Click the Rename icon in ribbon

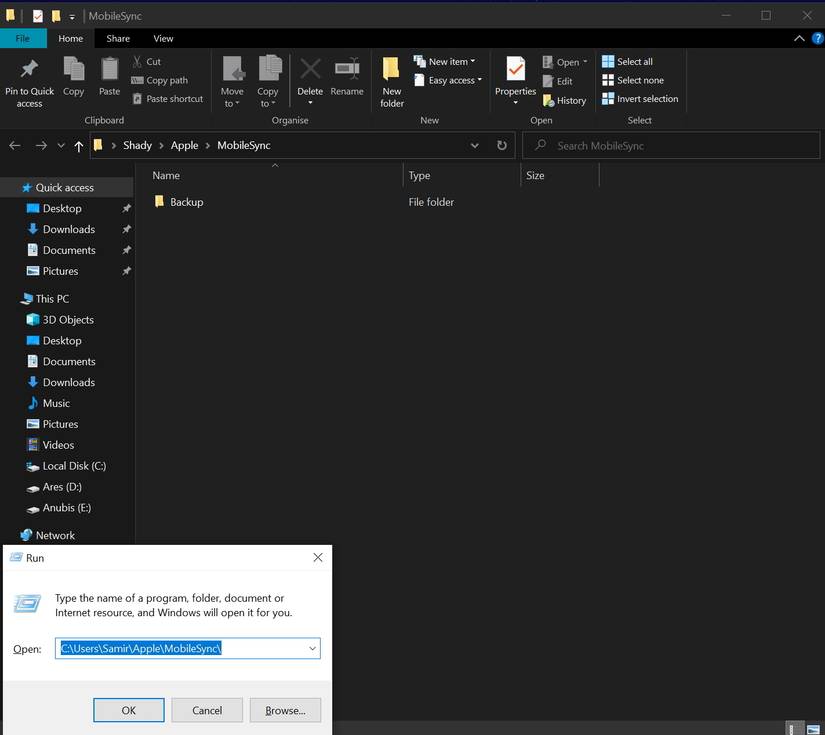347,70
